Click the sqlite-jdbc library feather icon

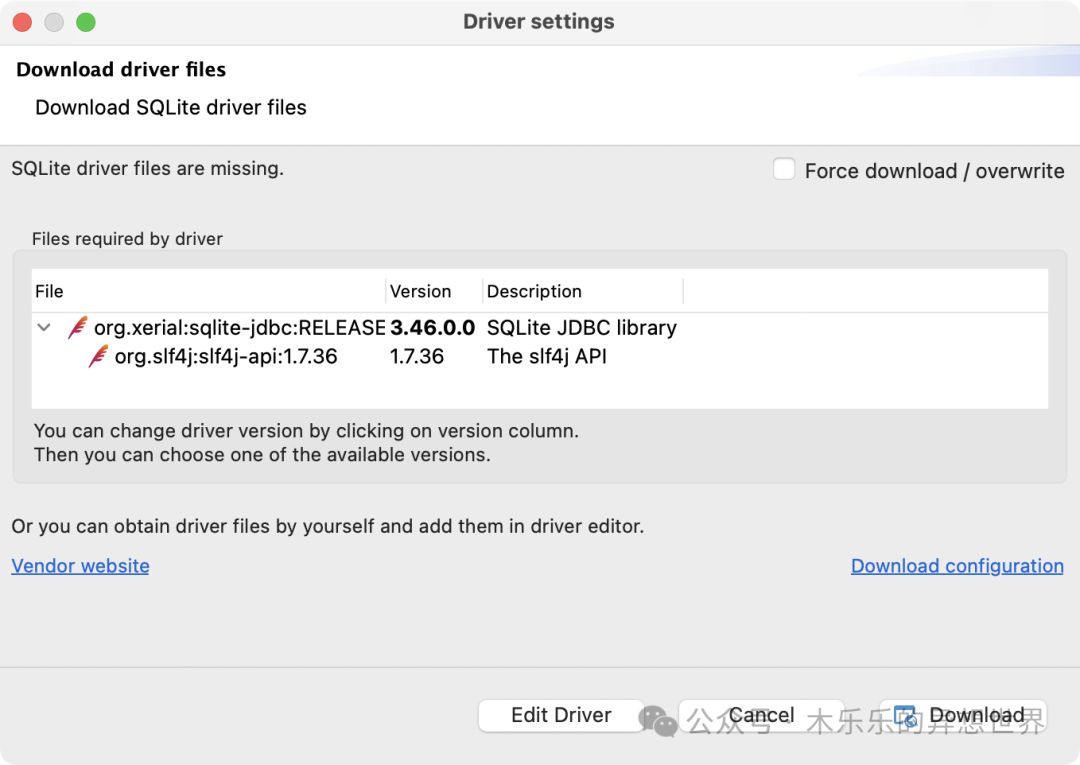78,327
